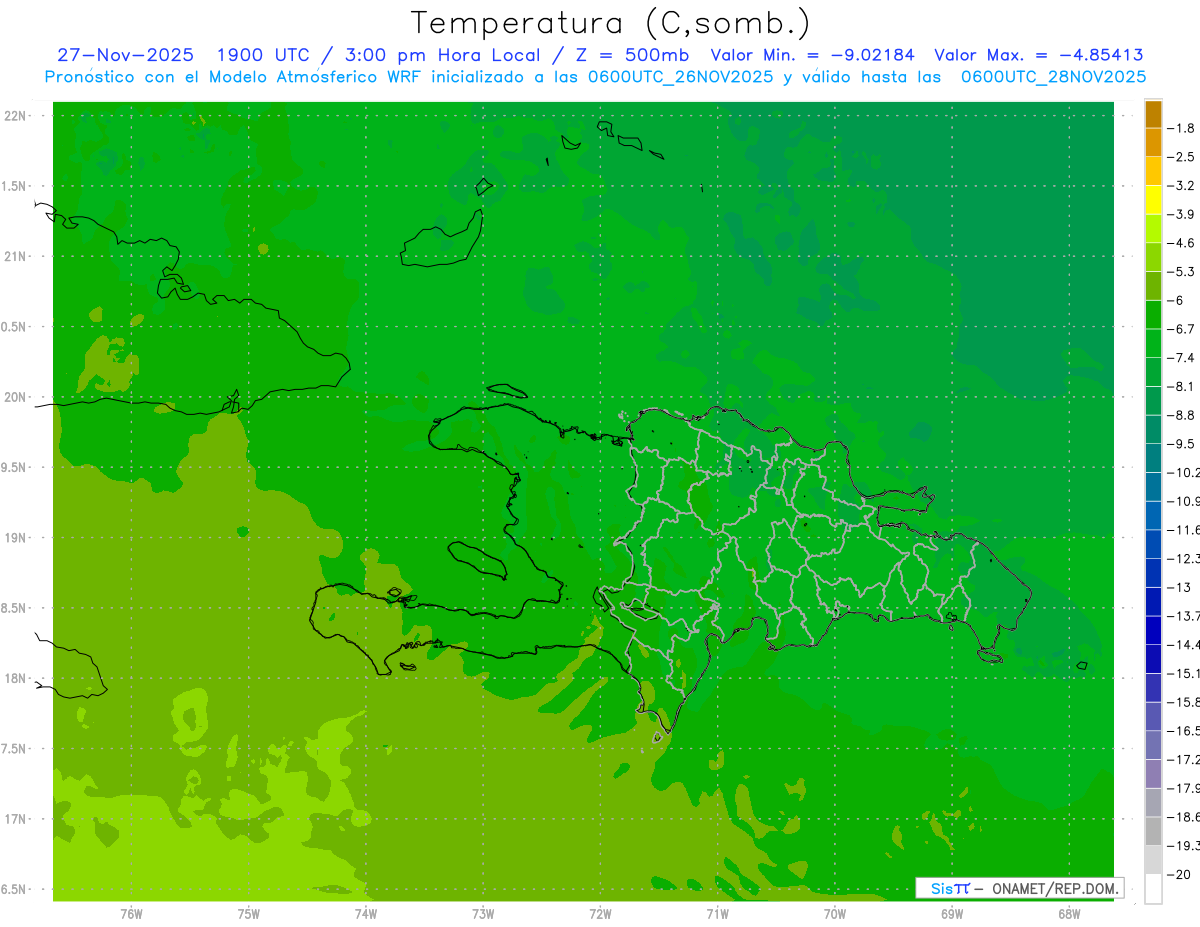The width and height of the screenshot is (1200, 927).
Task: Click the '76W' longitude axis label
Action: [131, 914]
